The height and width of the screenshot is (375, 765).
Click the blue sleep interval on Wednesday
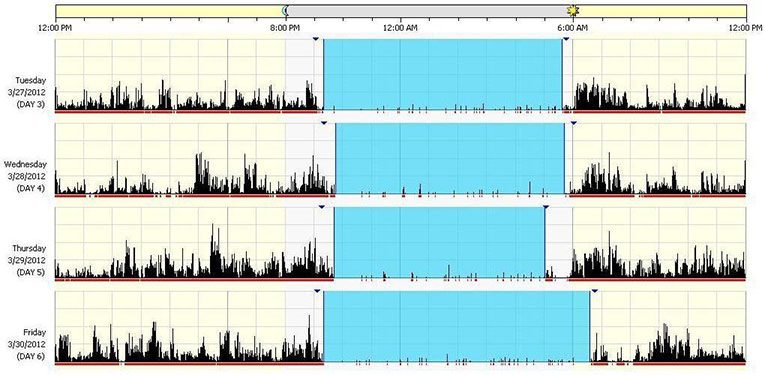tap(450, 158)
